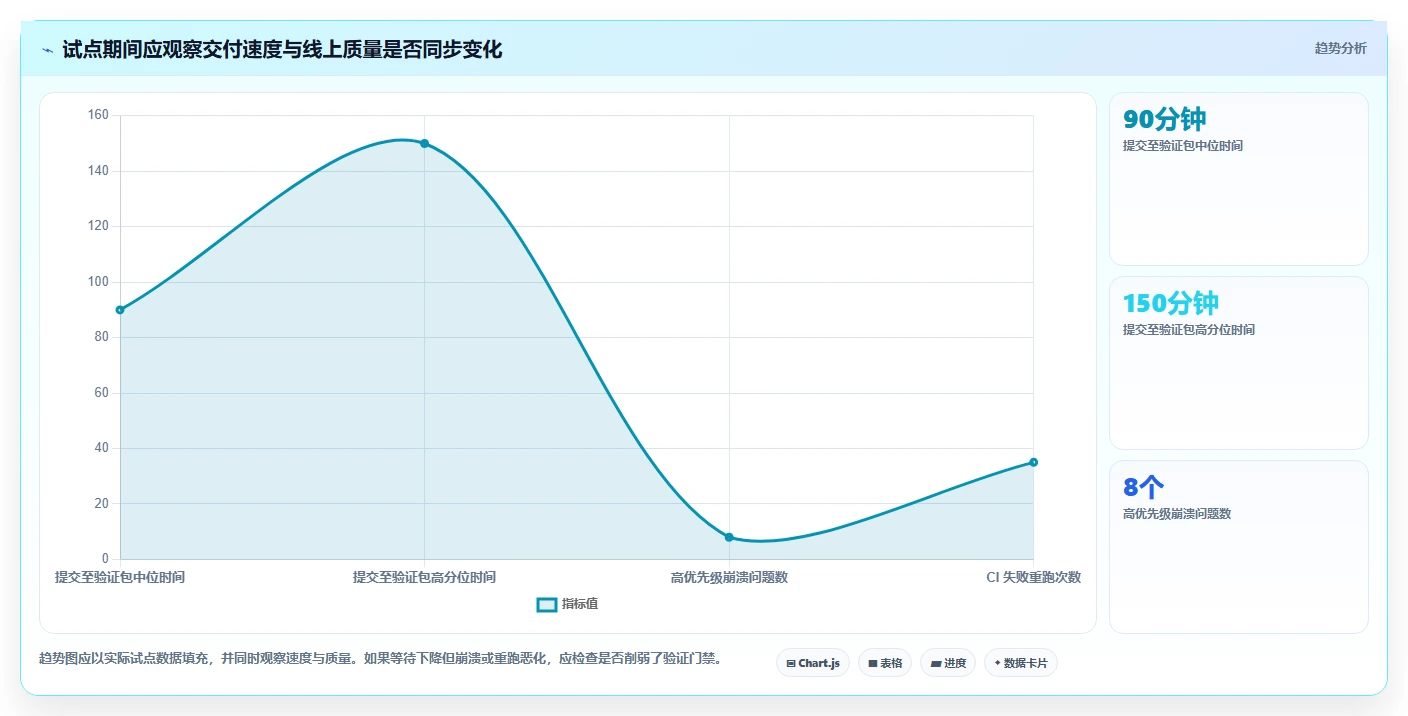Click the y-axis value 160
This screenshot has width=1408, height=716.
[x=98, y=115]
